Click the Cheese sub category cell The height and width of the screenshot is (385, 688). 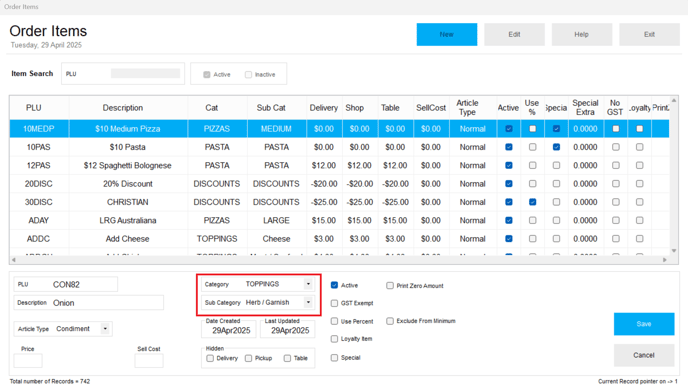(x=276, y=239)
